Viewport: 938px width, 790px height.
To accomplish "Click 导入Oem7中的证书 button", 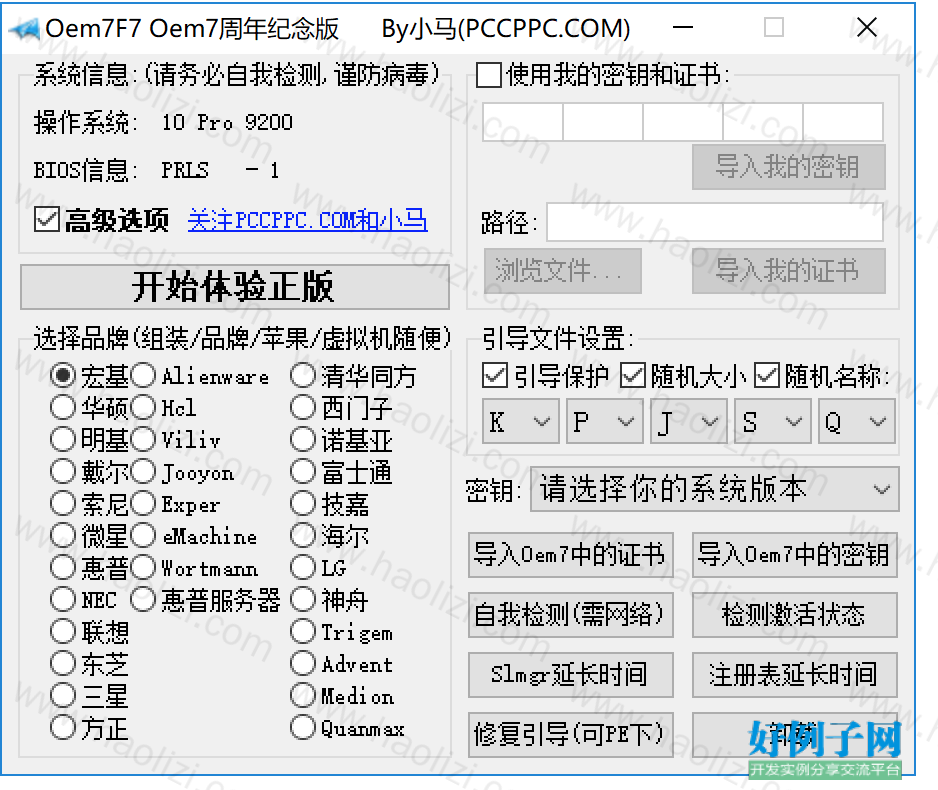I will [571, 555].
